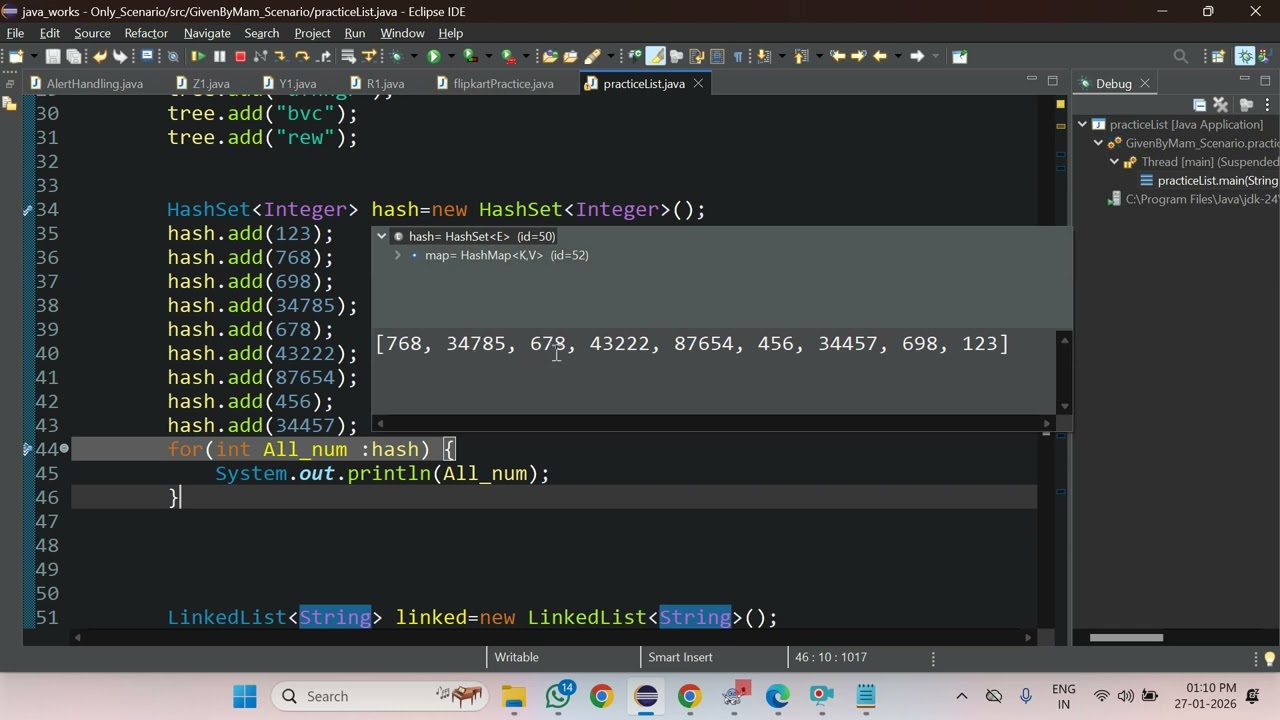1280x720 pixels.
Task: Click the Save icon in toolbar
Action: click(53, 56)
